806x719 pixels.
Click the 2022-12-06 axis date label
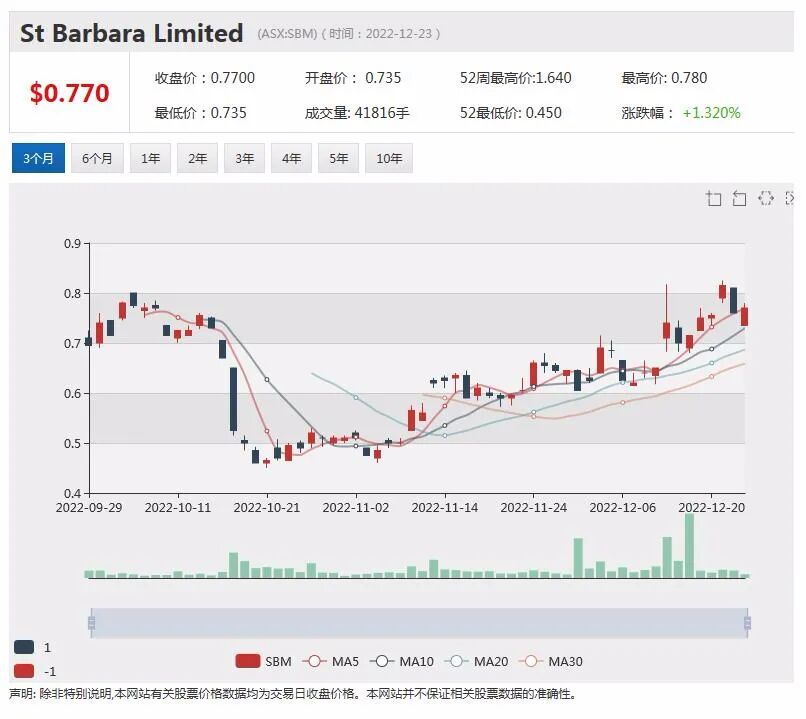tap(622, 507)
